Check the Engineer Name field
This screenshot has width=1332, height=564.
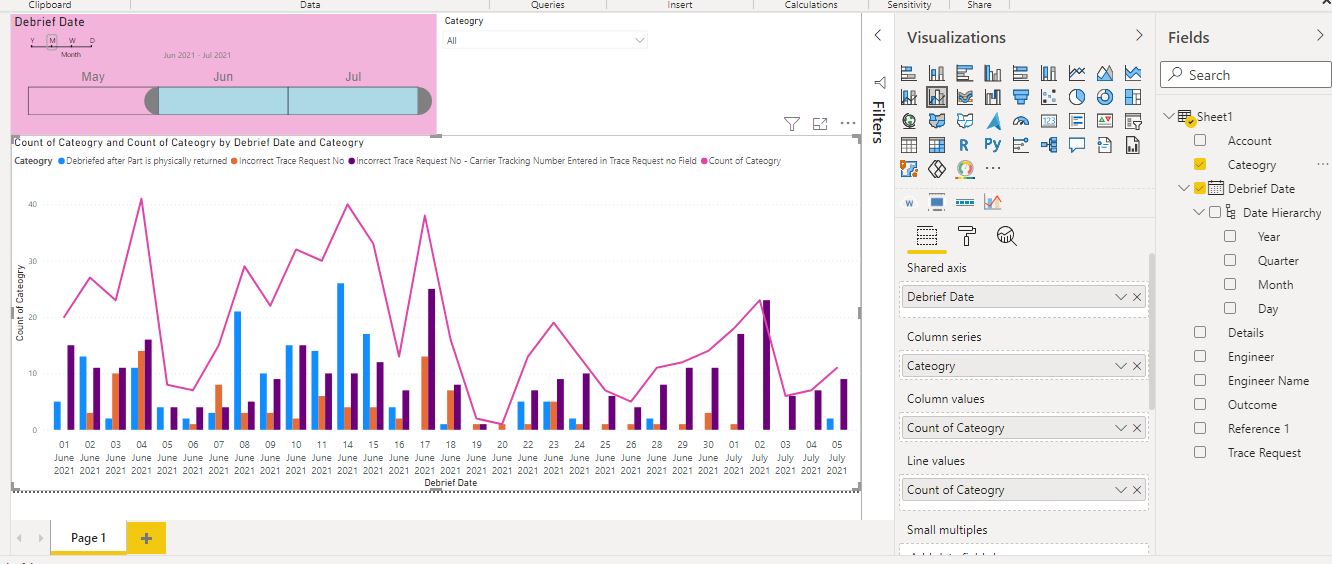[x=1200, y=381]
